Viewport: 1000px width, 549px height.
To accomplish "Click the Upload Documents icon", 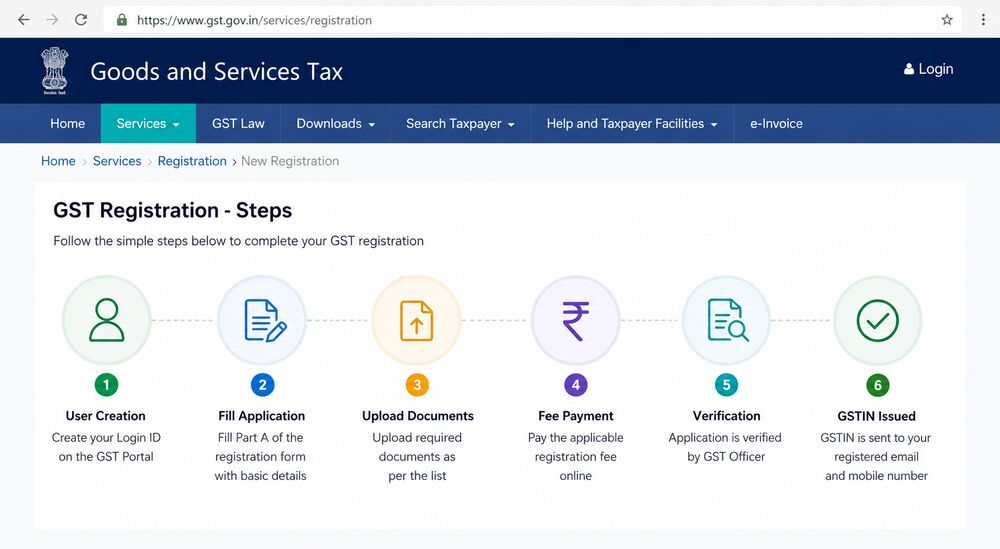I will coord(416,320).
